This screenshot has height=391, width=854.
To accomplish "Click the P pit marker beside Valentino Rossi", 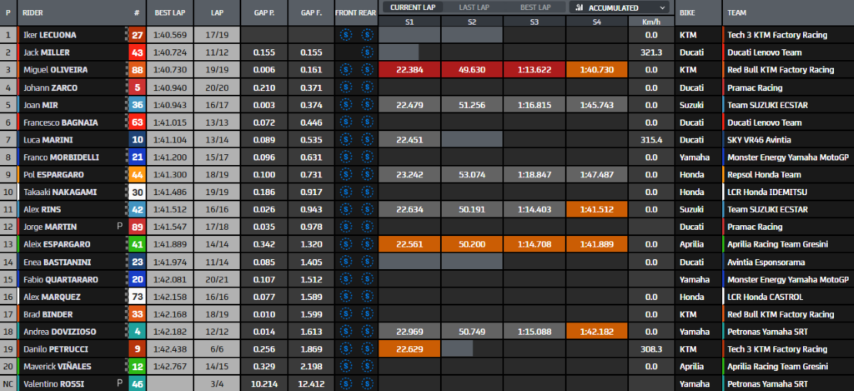I will (x=119, y=383).
